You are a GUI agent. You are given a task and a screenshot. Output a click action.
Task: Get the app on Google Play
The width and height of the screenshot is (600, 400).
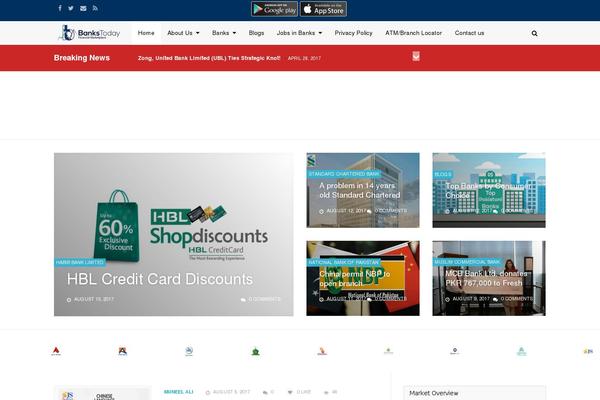(274, 9)
